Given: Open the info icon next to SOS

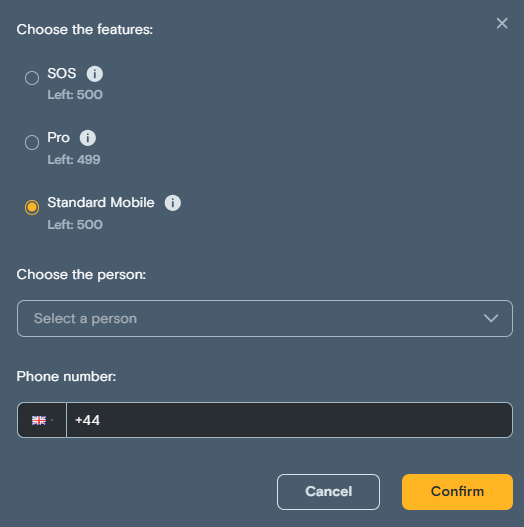Looking at the screenshot, I should [95, 74].
